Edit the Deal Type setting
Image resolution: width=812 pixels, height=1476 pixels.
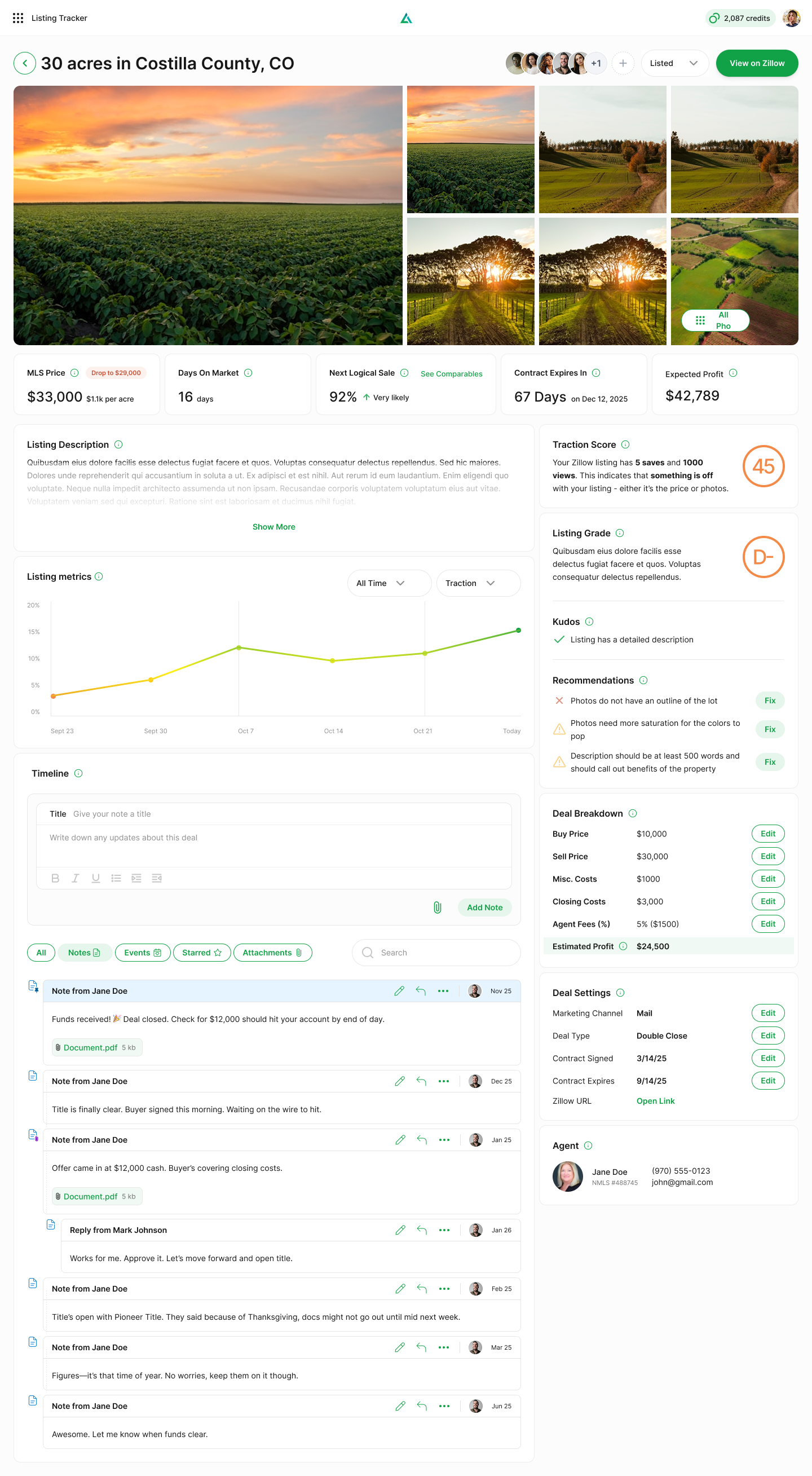pyautogui.click(x=768, y=1036)
